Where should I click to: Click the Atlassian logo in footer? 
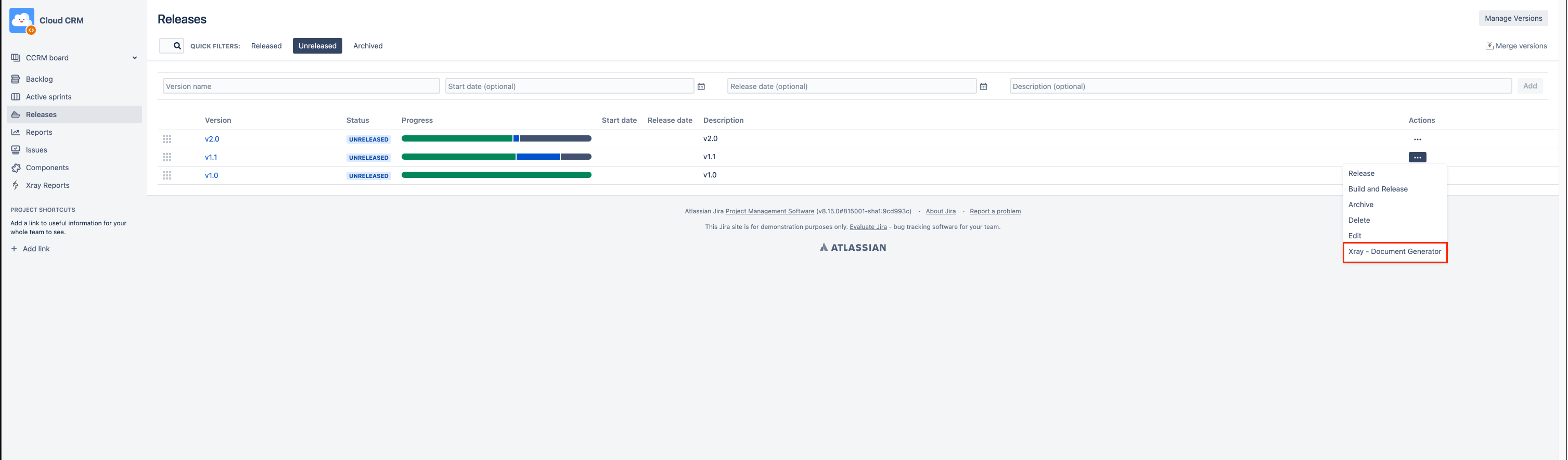click(x=853, y=247)
